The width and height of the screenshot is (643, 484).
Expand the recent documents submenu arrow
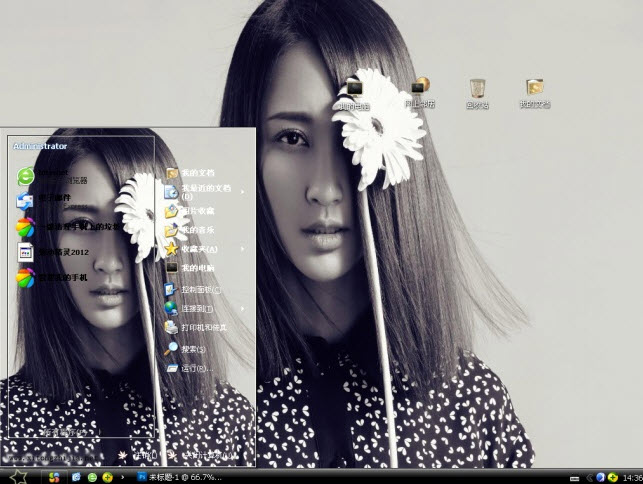[242, 192]
